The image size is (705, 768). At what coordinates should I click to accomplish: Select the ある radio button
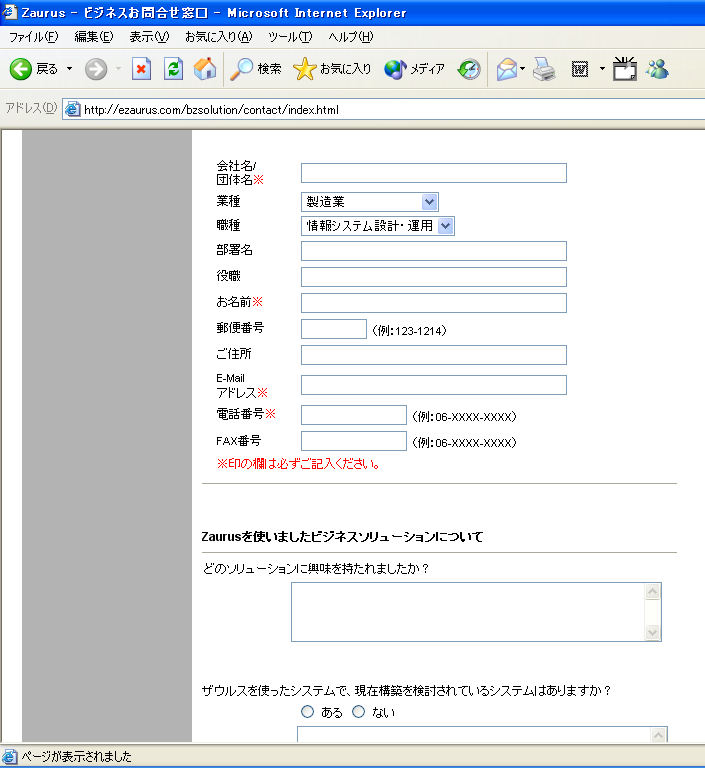(308, 712)
